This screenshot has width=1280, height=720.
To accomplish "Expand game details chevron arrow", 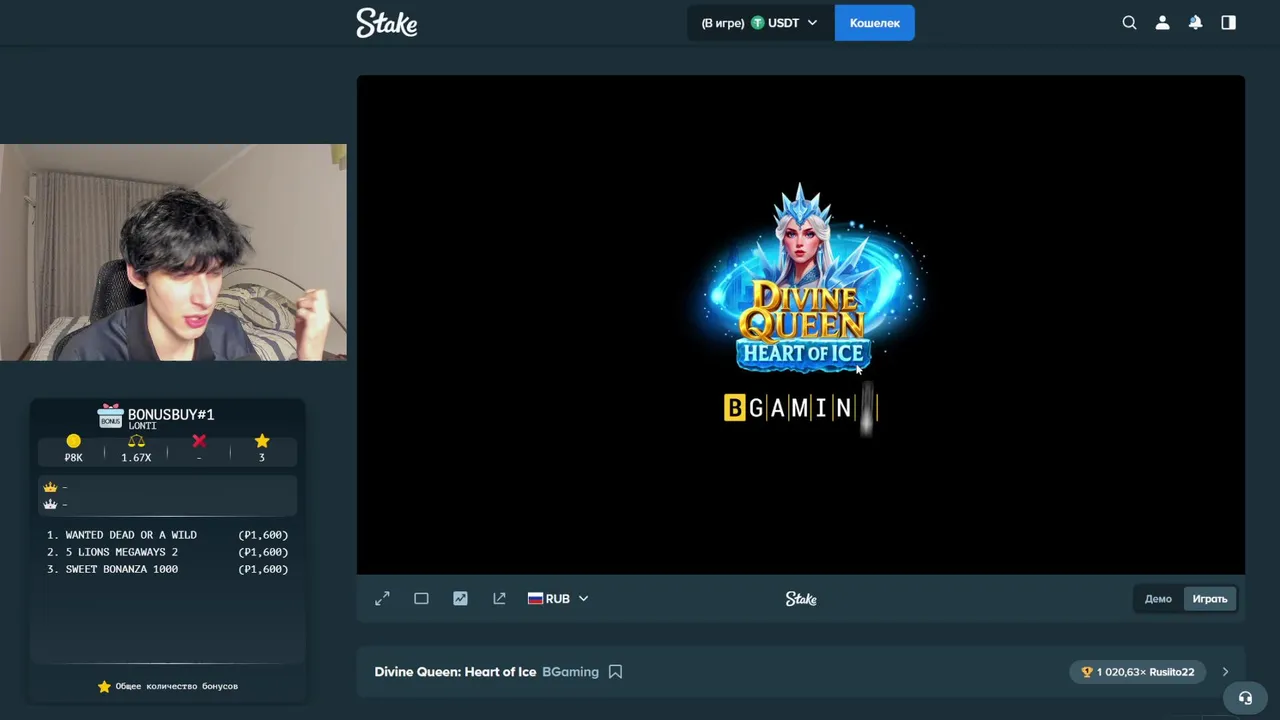I will coord(1225,672).
